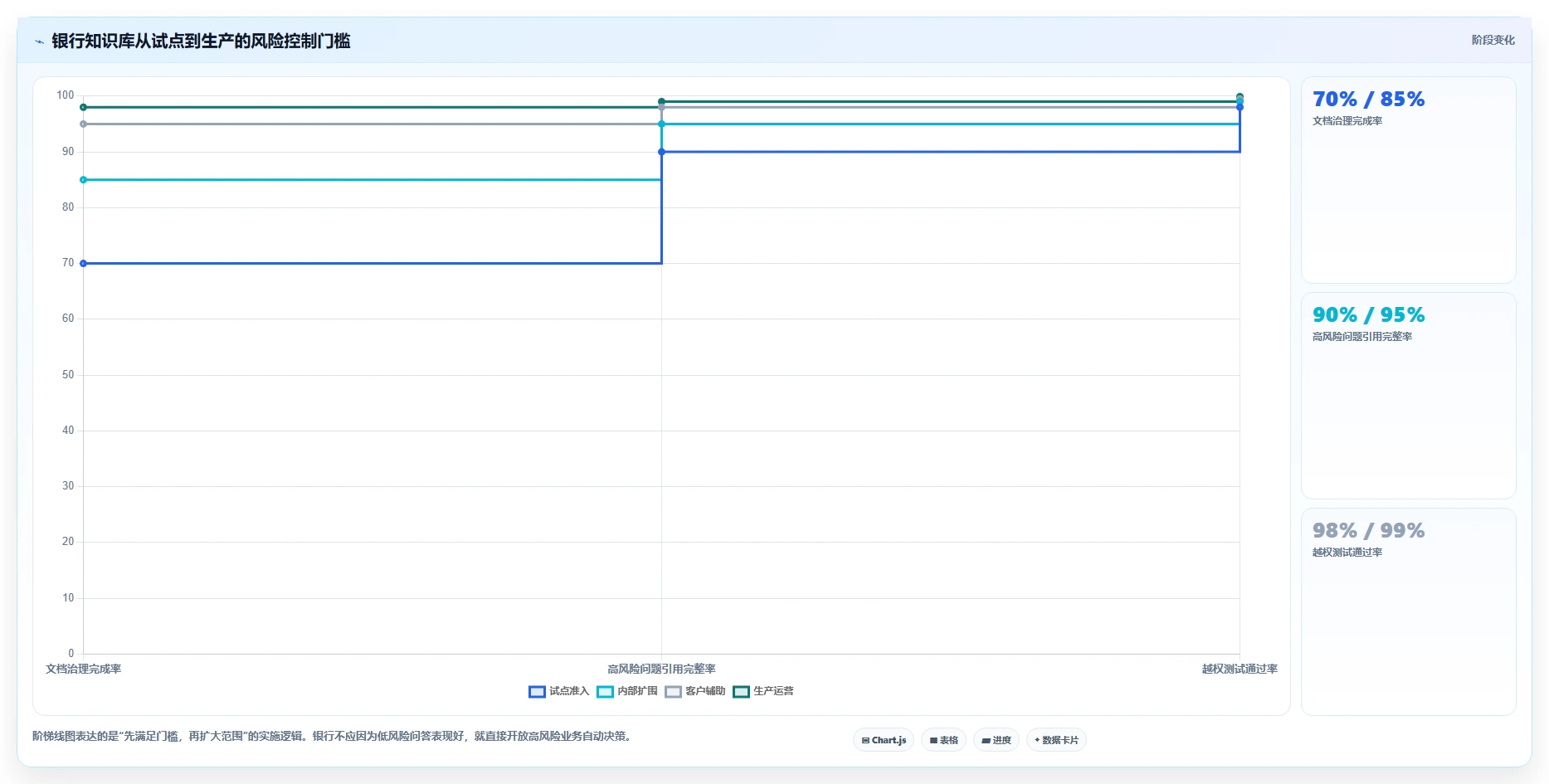Click the gray 95 data point at left

[83, 124]
